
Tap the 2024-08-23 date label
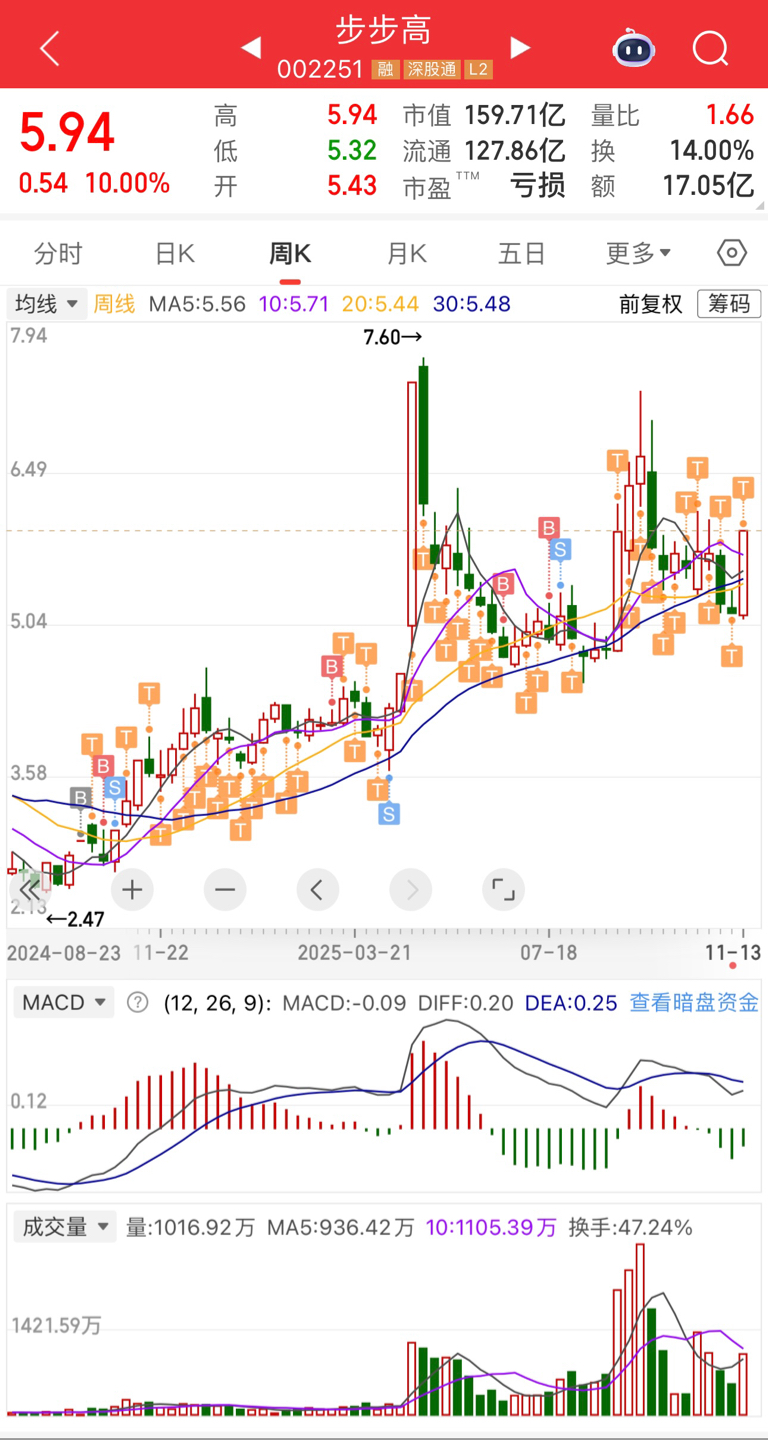coord(64,953)
